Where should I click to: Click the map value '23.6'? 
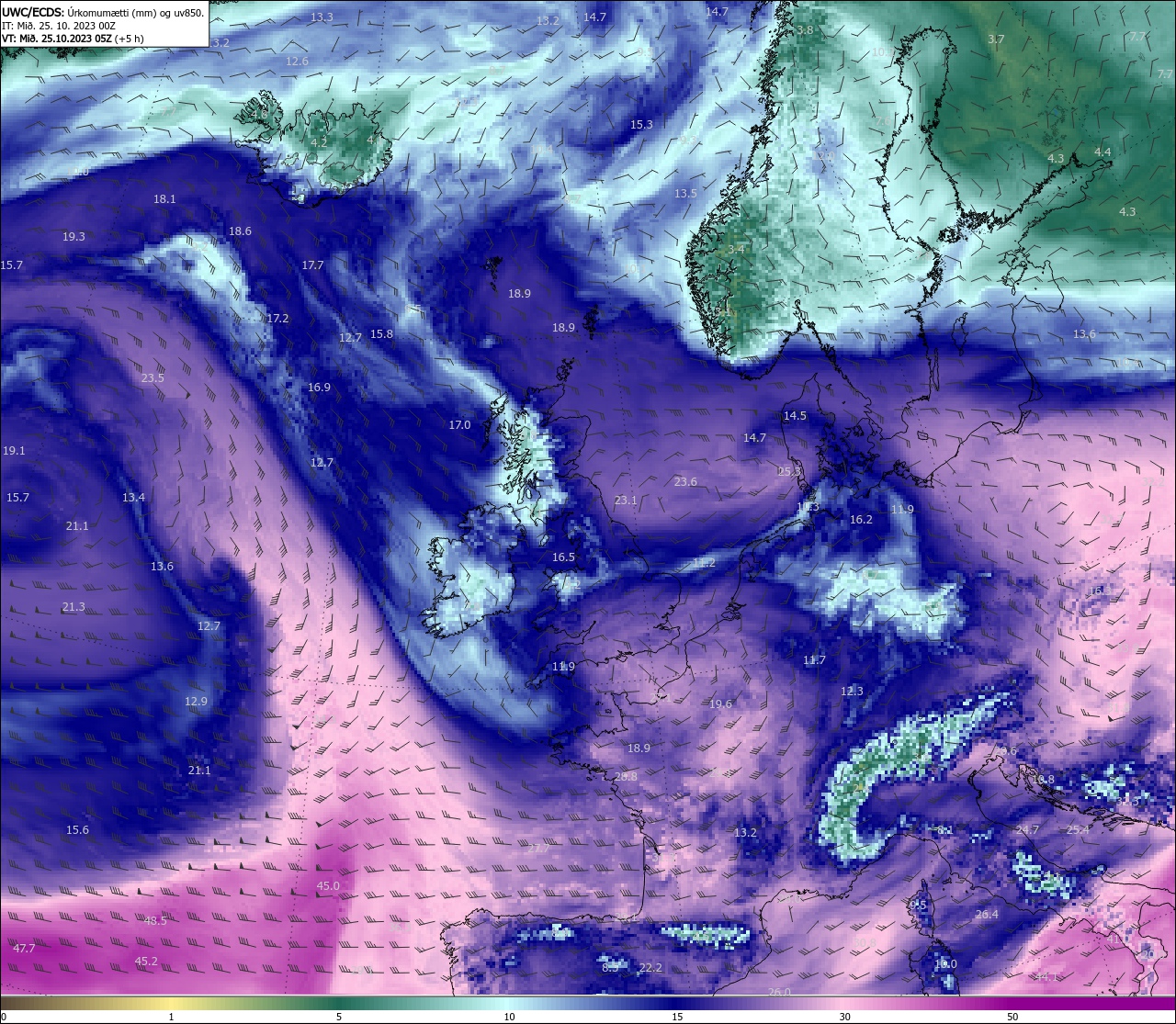click(x=685, y=482)
